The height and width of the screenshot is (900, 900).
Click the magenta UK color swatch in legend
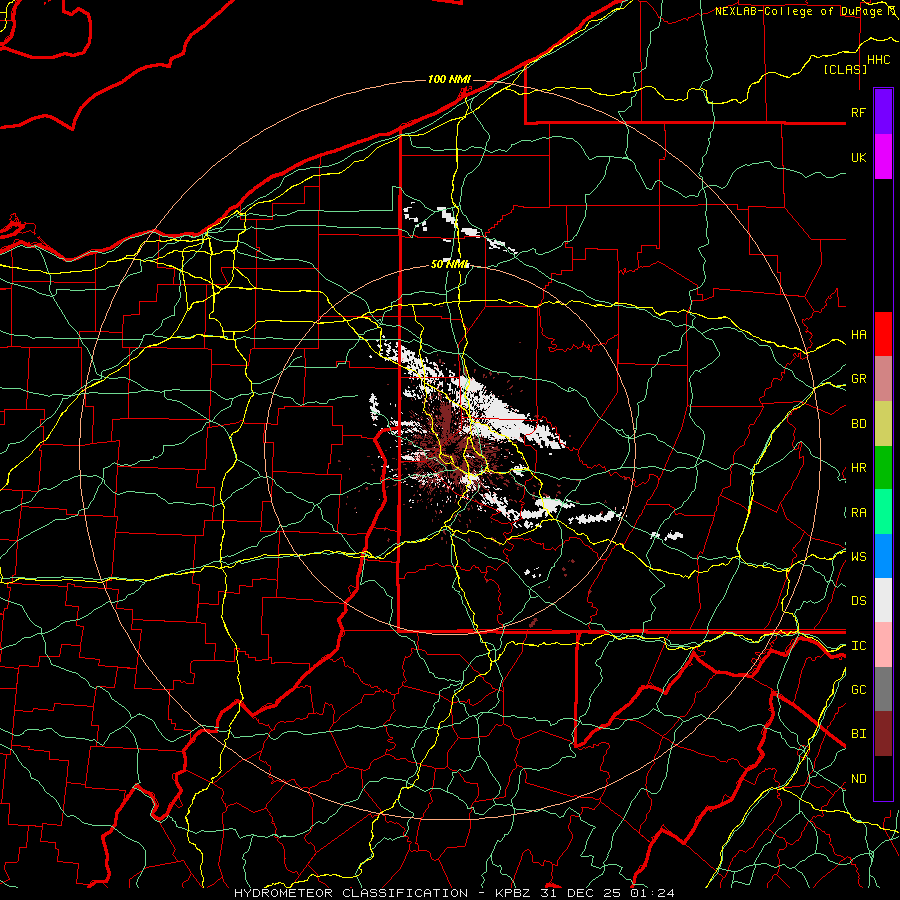pyautogui.click(x=883, y=157)
